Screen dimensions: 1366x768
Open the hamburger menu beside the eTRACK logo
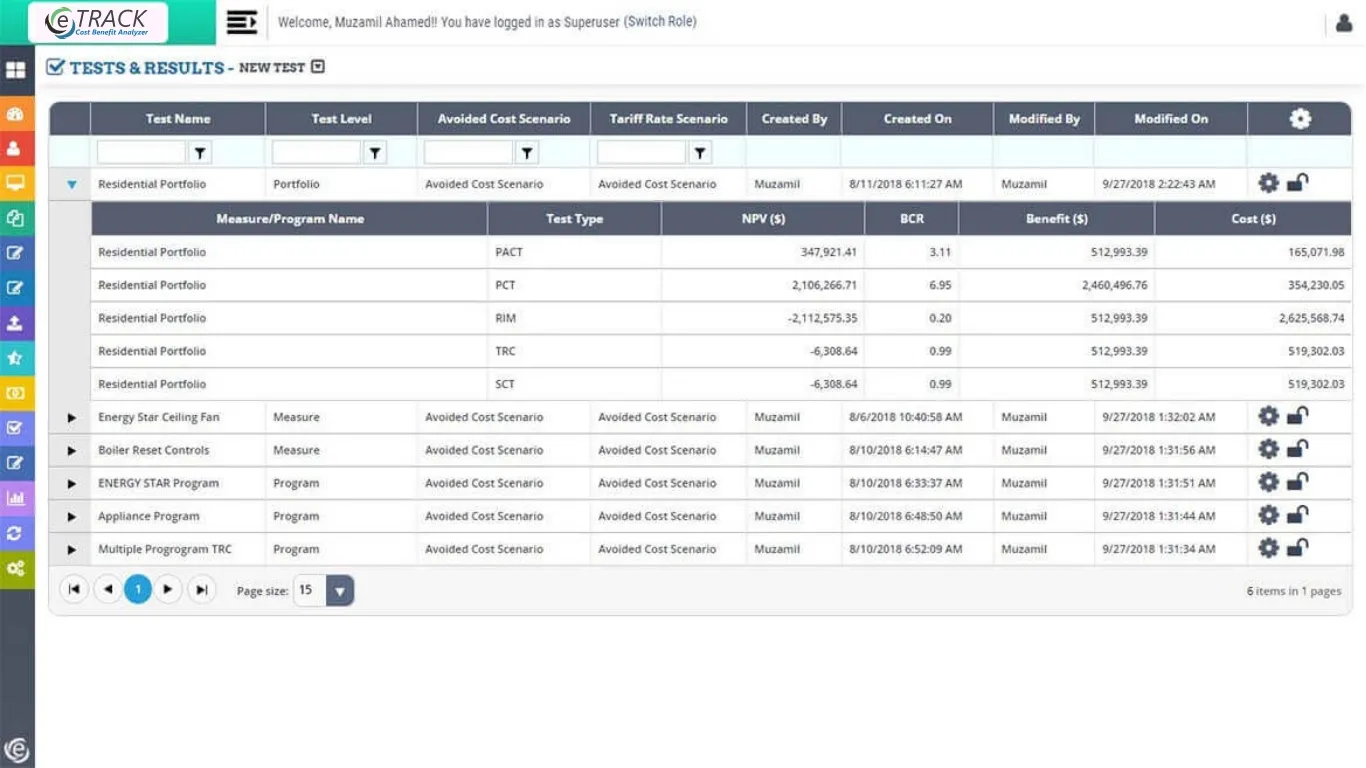click(x=241, y=20)
